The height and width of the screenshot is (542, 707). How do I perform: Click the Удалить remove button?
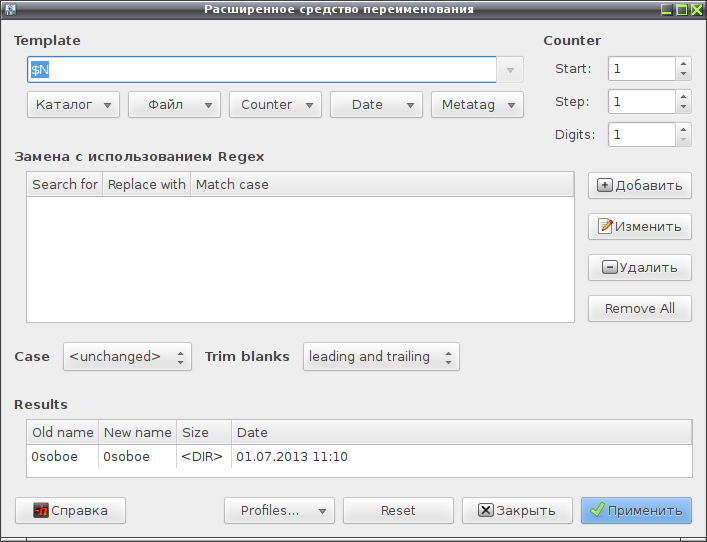pos(639,267)
